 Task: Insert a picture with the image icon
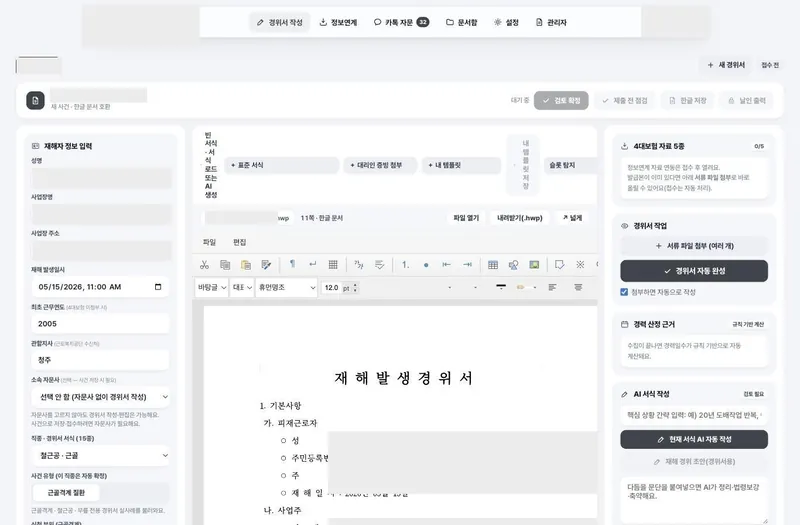point(534,264)
